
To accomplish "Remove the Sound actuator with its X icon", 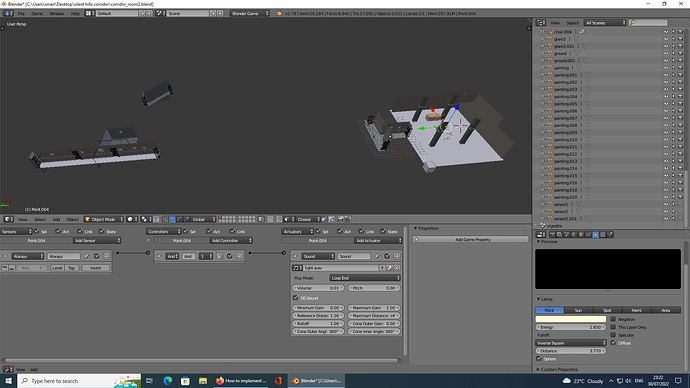I will tap(397, 256).
